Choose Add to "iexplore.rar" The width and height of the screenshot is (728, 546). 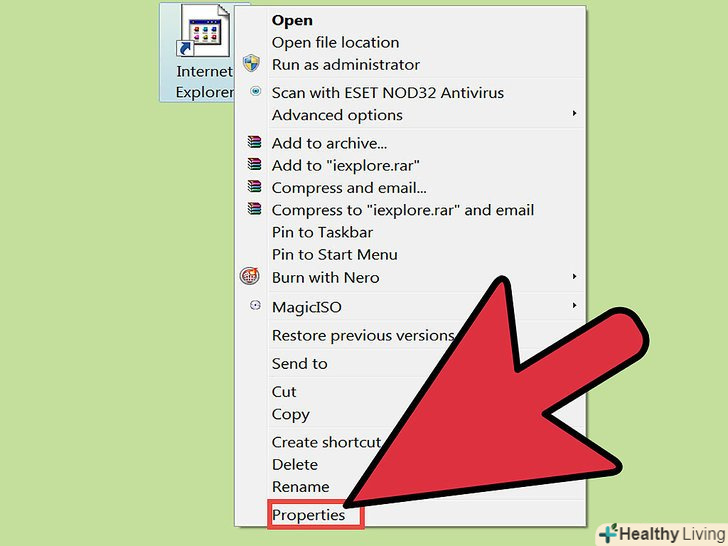click(346, 166)
